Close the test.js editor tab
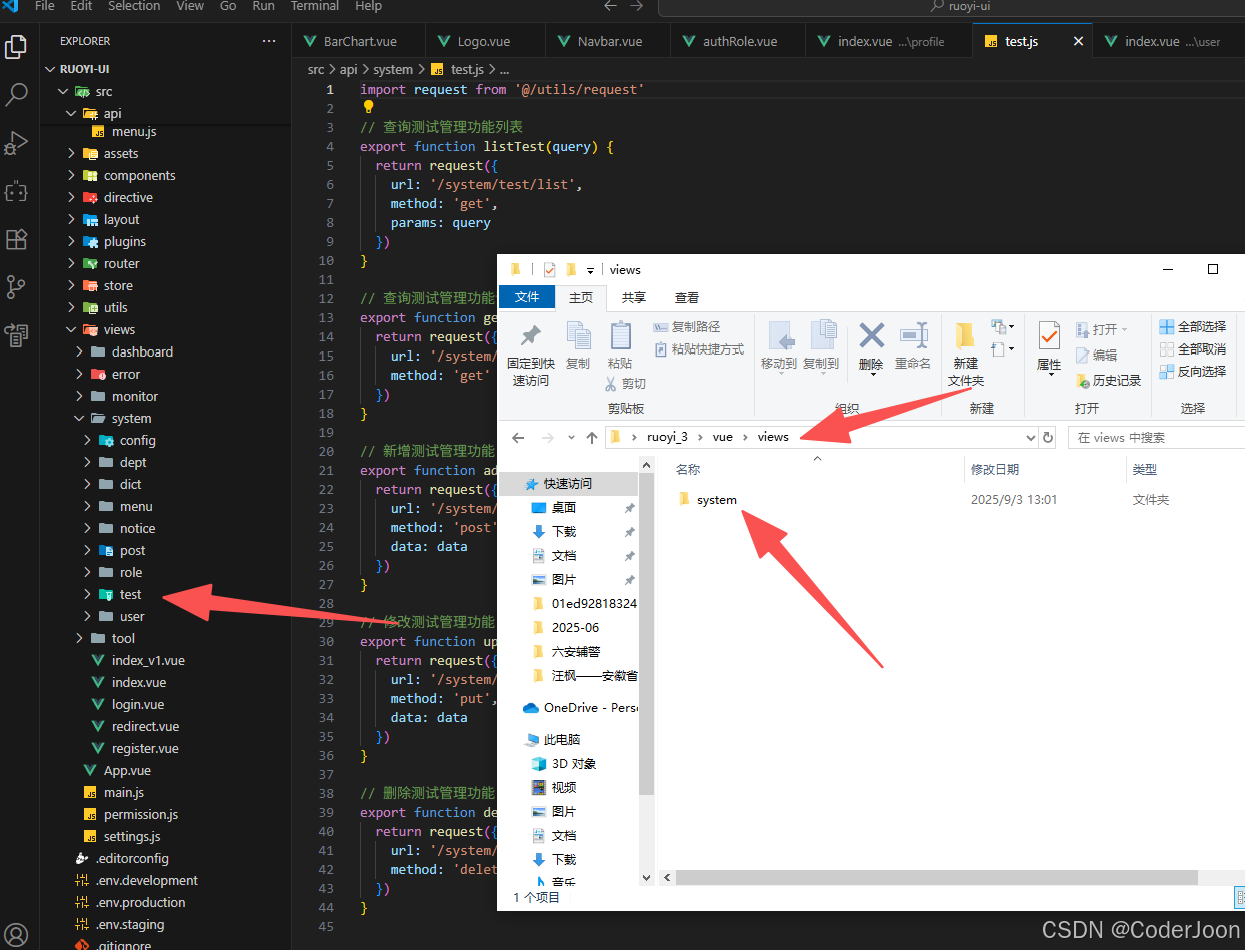This screenshot has height=950, width=1245. pyautogui.click(x=1078, y=42)
